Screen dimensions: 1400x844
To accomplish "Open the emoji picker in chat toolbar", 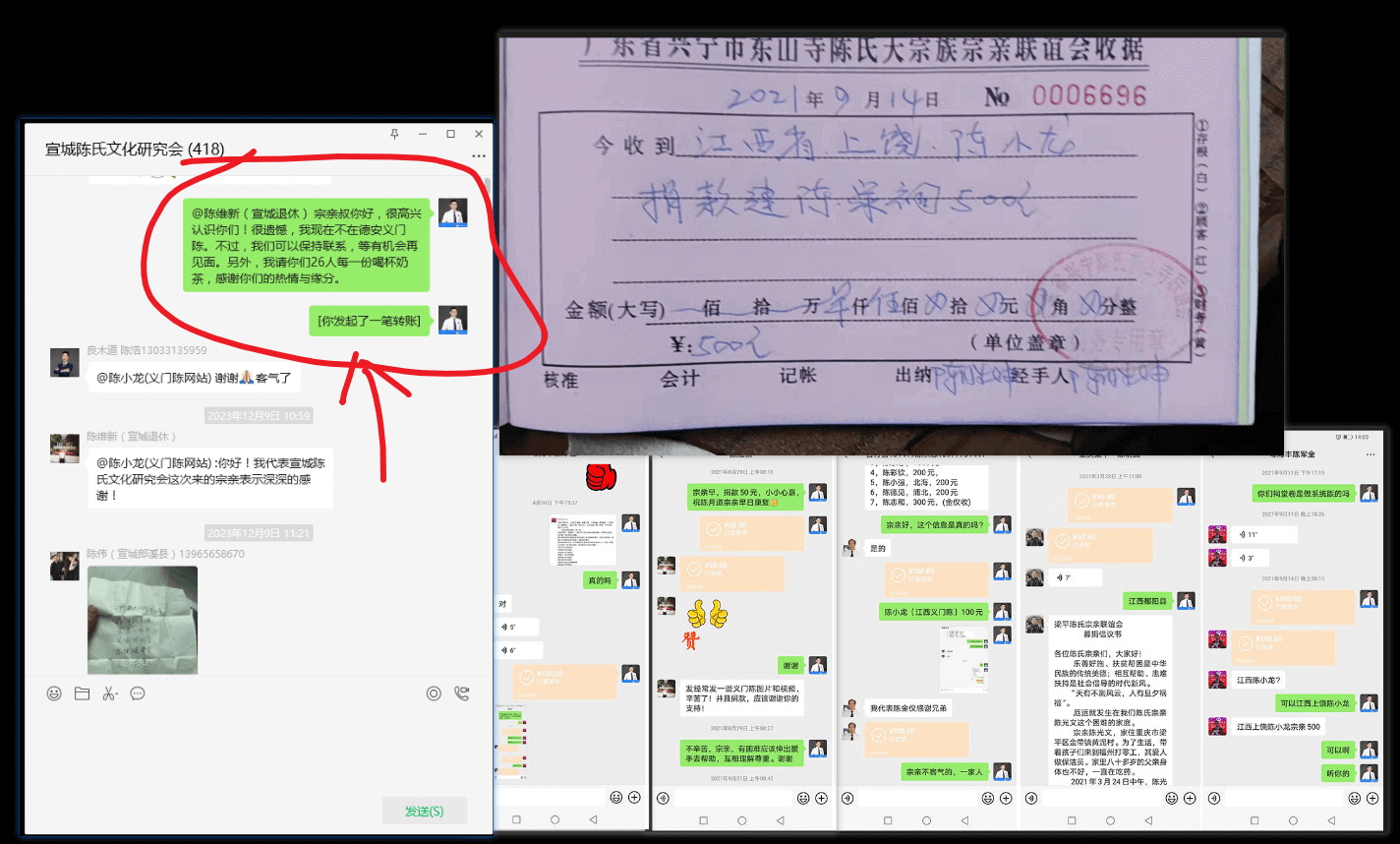I will coord(54,693).
